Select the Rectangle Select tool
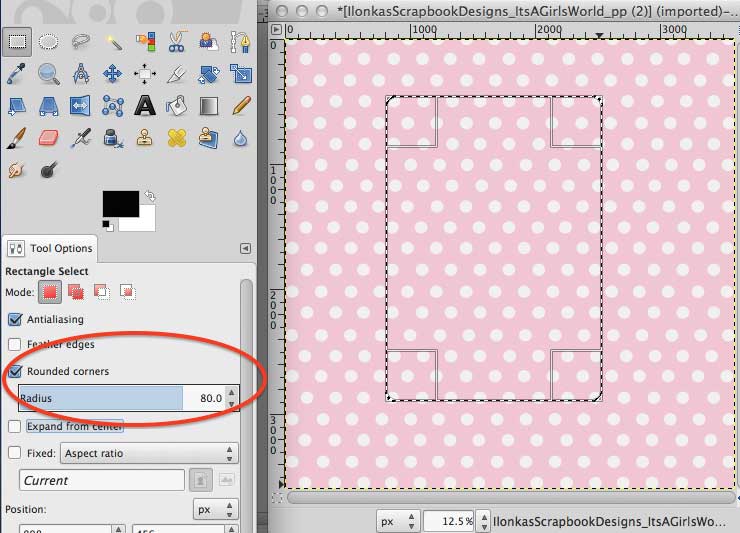Viewport: 740px width, 533px height. pos(17,42)
